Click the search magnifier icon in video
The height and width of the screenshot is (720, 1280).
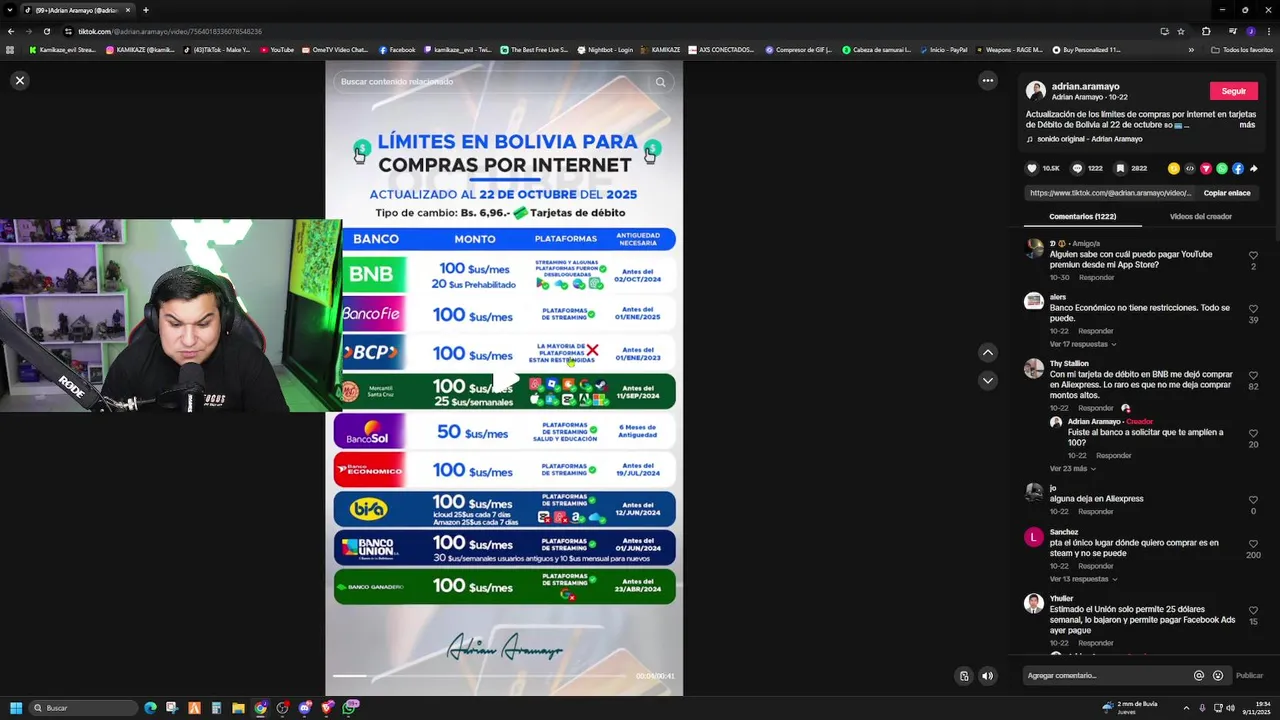pyautogui.click(x=660, y=82)
